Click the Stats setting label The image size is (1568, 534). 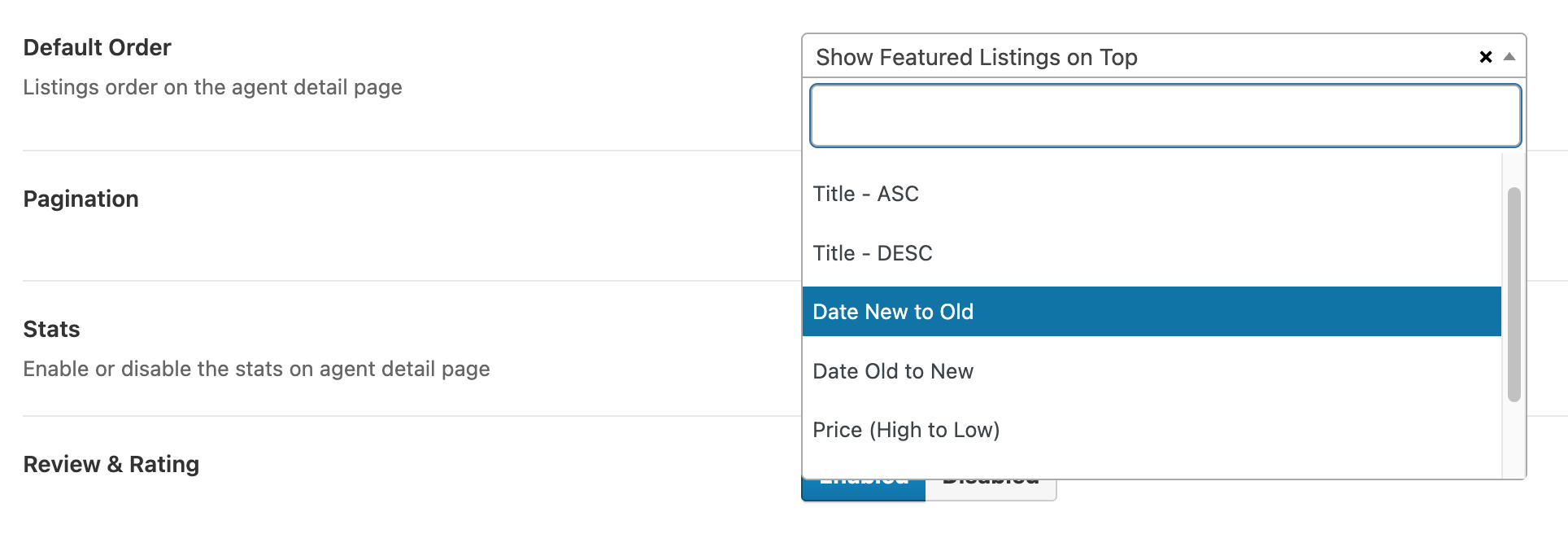52,330
